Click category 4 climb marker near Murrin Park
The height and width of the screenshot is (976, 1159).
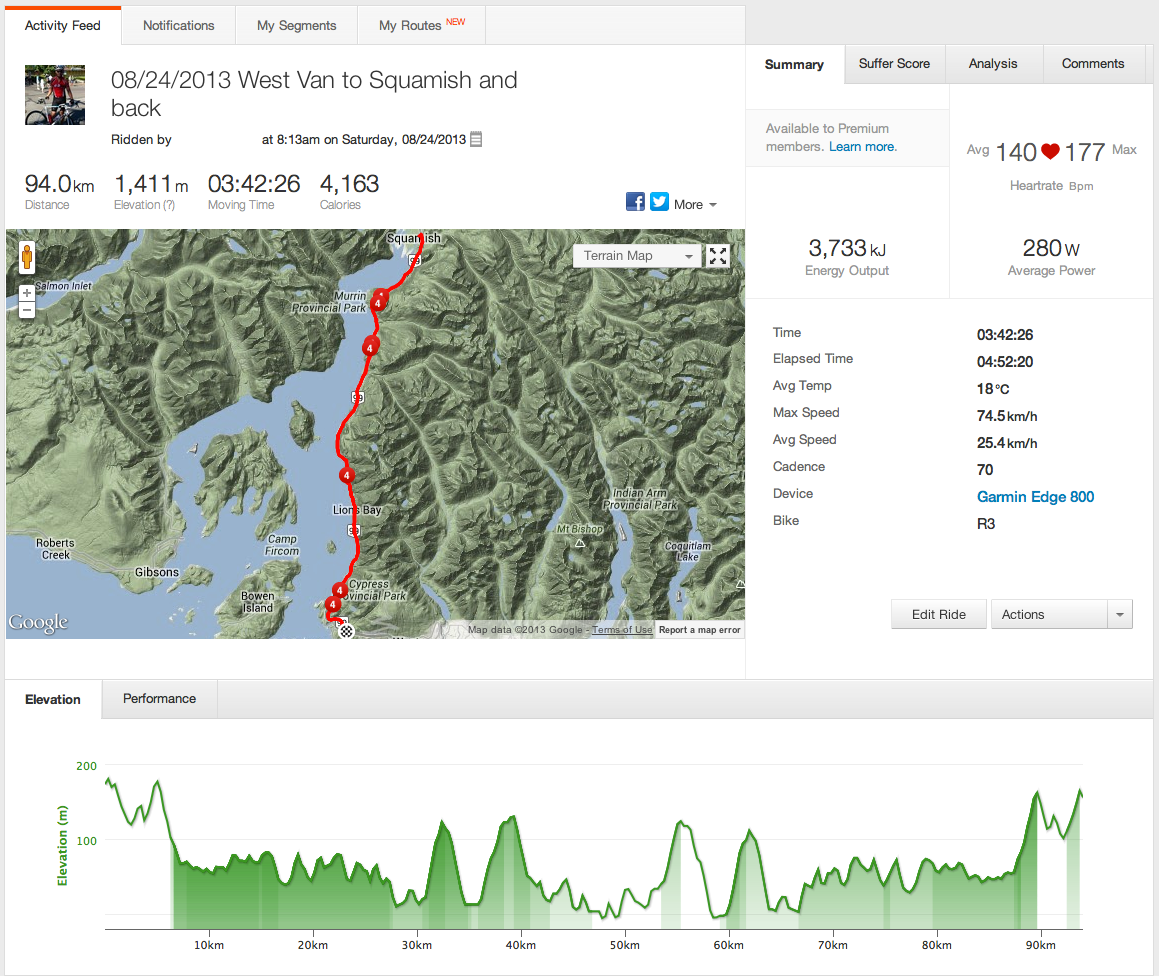[379, 302]
